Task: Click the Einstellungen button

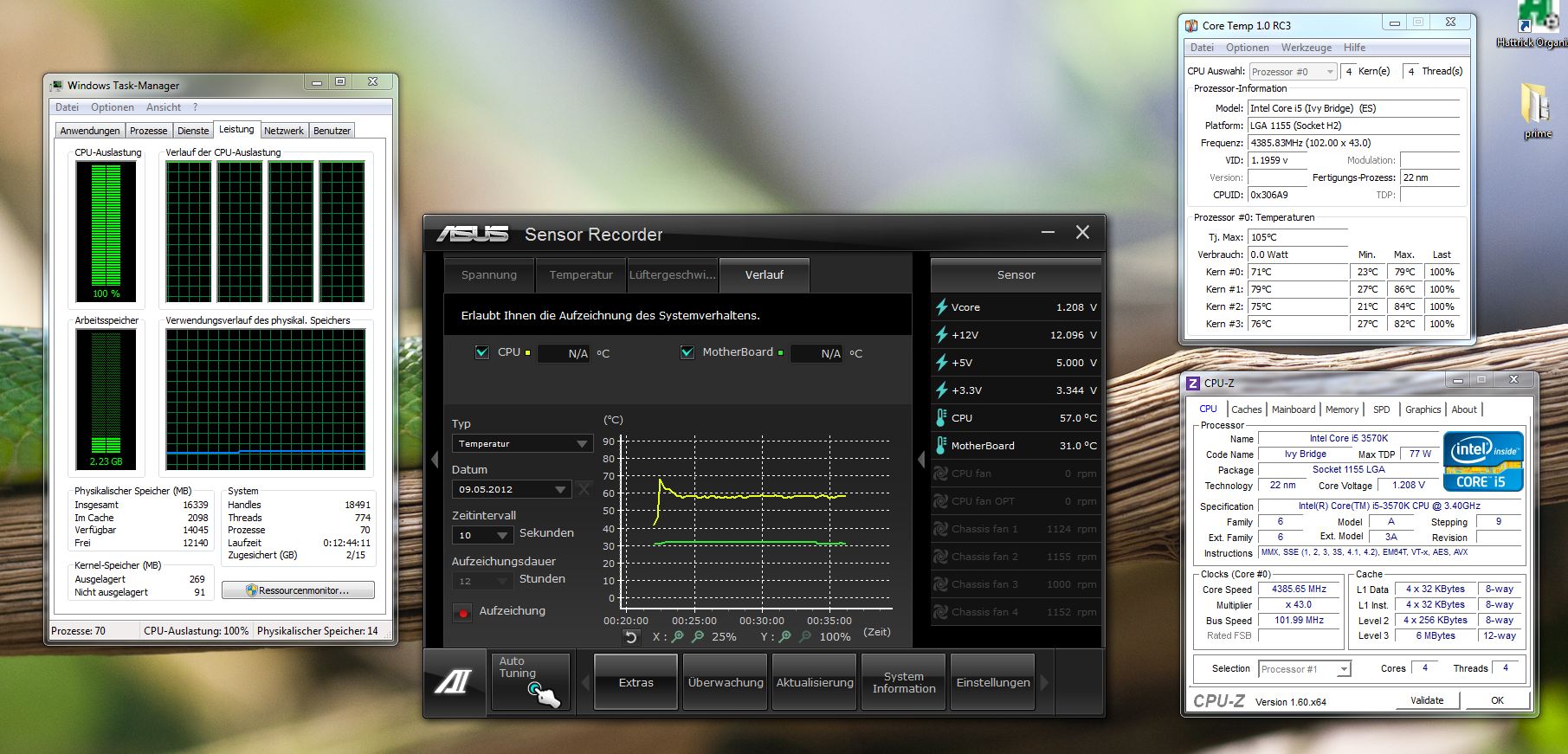Action: click(993, 682)
